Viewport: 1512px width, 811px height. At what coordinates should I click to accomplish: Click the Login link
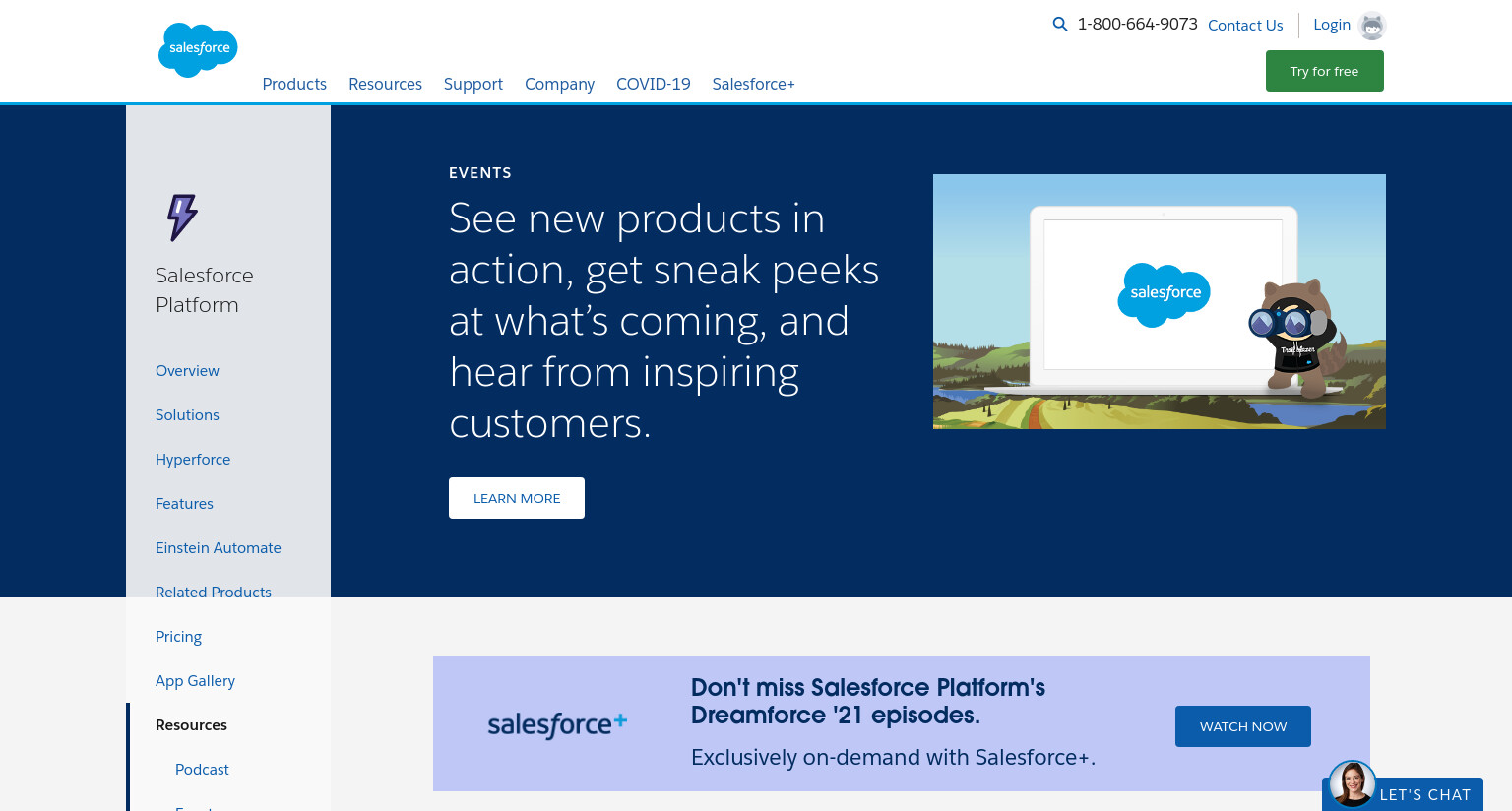click(1332, 25)
